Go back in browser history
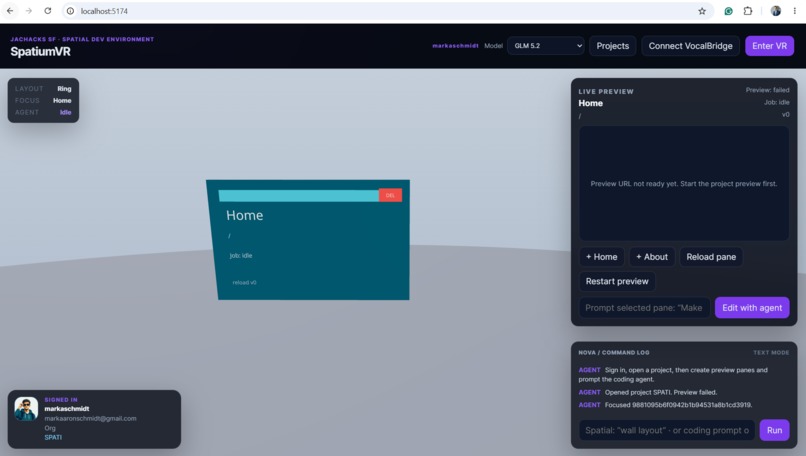 point(10,11)
